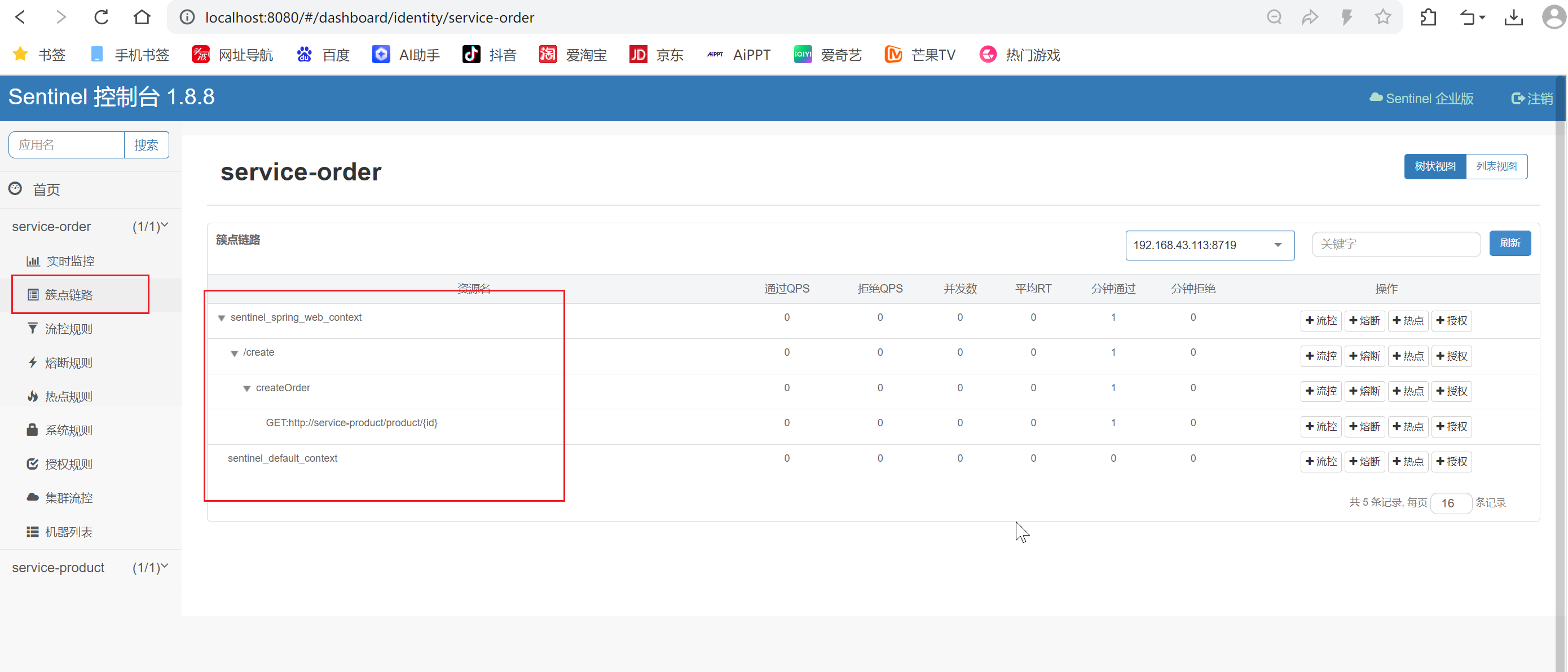Viewport: 1568px width, 672px height.
Task: Open 熔断规则 circuit breaker rules
Action: point(68,363)
